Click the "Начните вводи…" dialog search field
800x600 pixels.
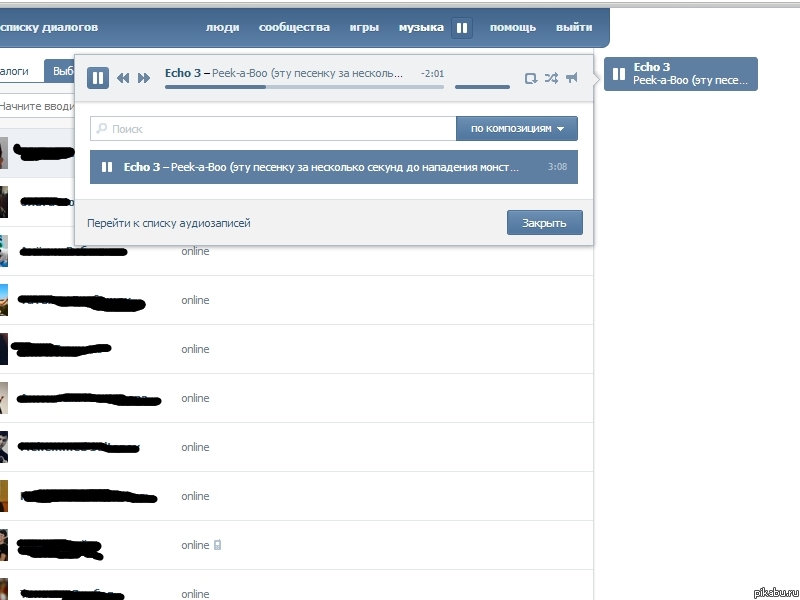coord(37,107)
